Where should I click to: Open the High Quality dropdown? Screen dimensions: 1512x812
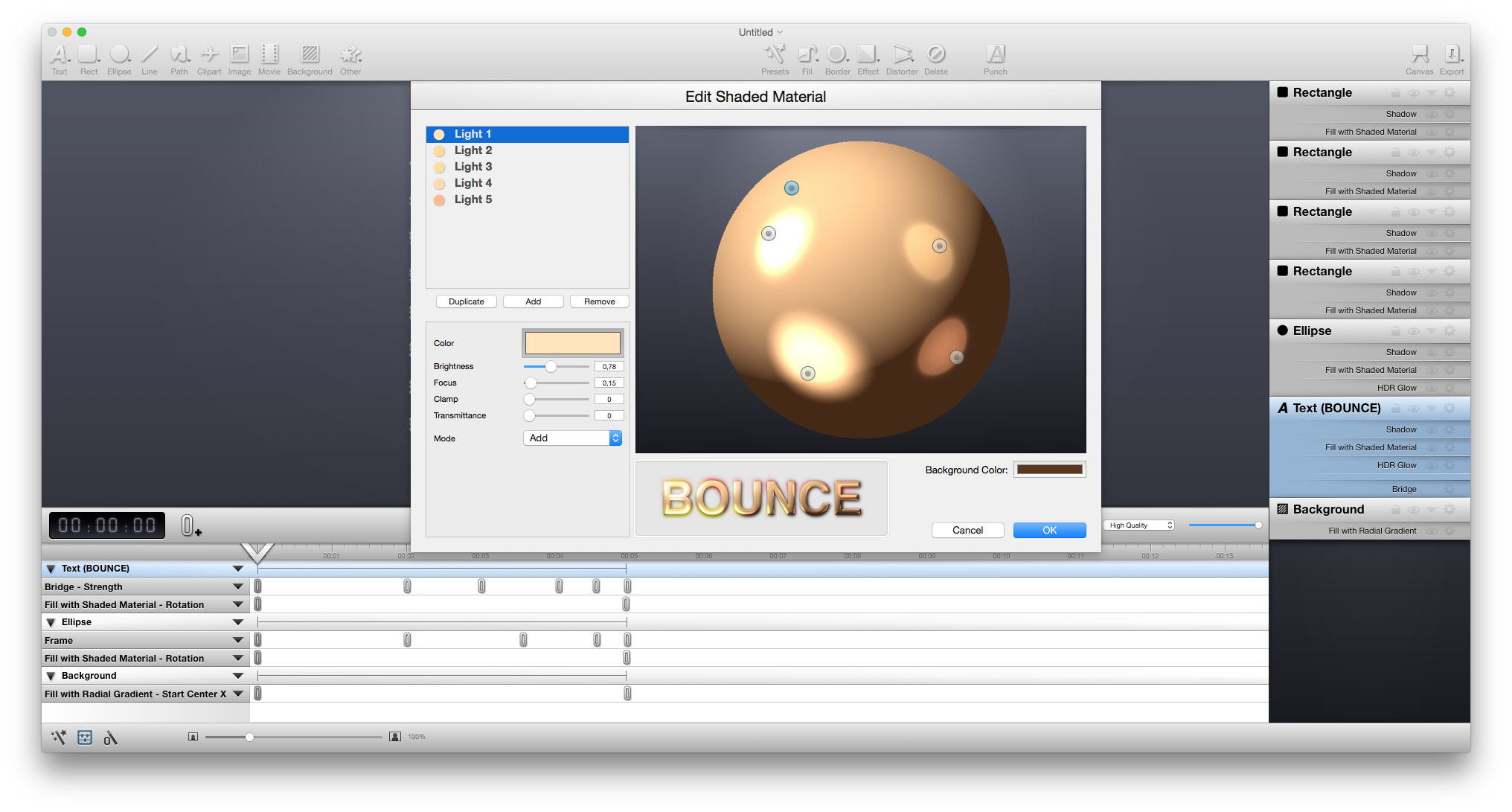(1139, 525)
